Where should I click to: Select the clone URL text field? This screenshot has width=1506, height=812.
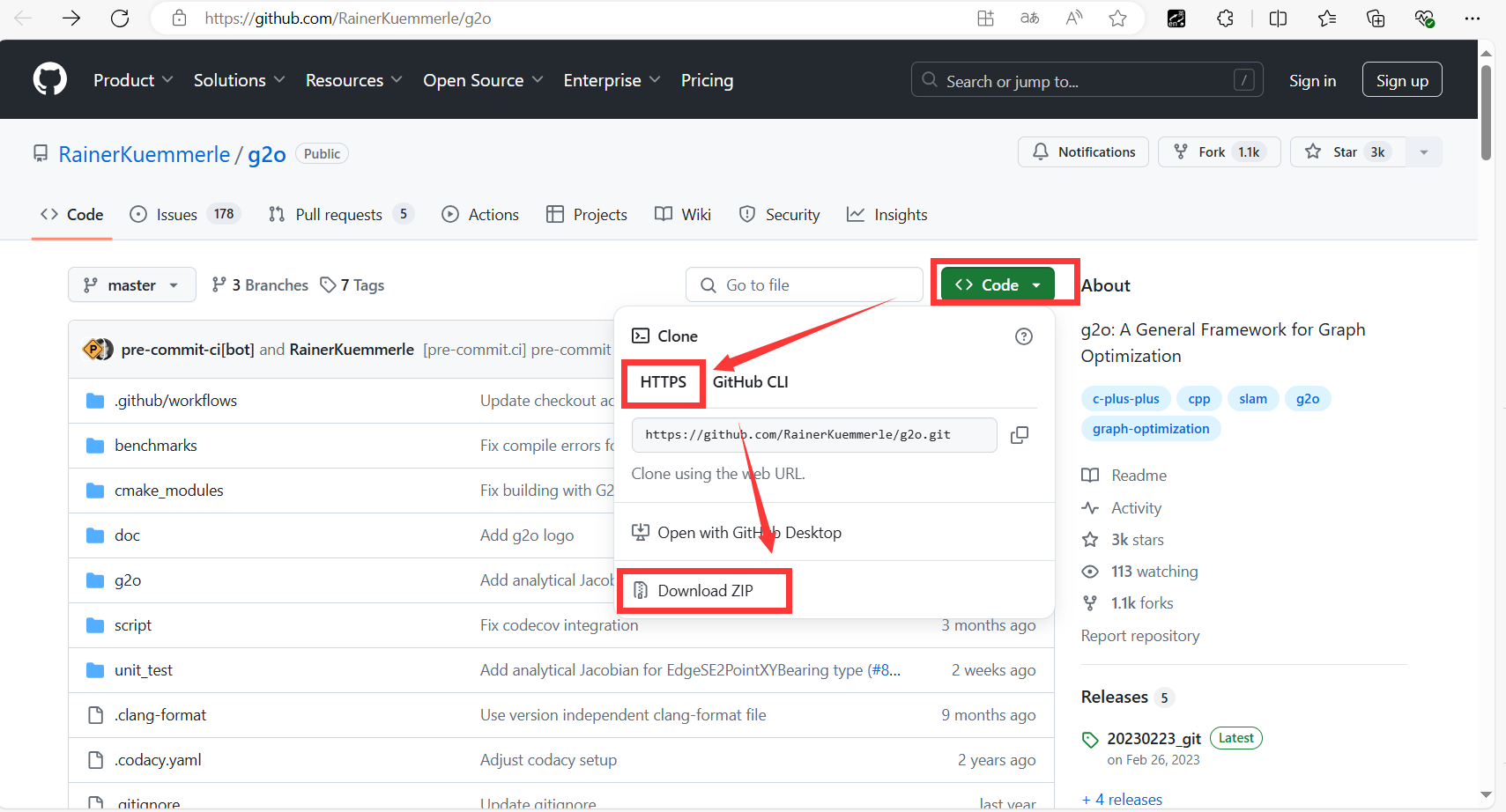[814, 435]
